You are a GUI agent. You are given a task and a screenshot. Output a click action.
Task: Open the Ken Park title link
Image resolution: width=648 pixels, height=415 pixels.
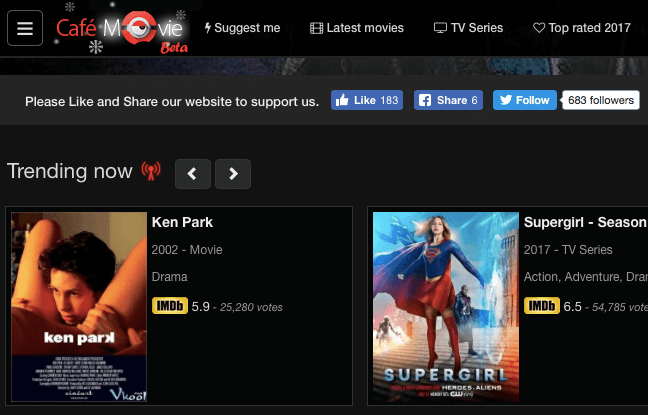(182, 222)
